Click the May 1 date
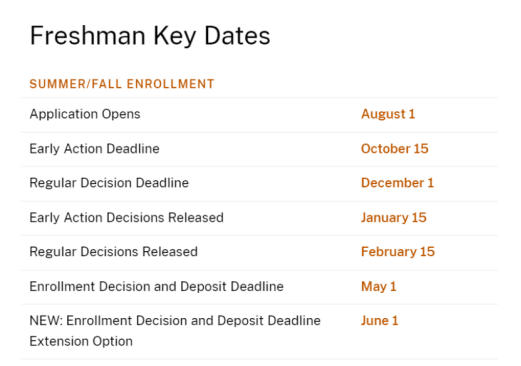 pyautogui.click(x=379, y=287)
